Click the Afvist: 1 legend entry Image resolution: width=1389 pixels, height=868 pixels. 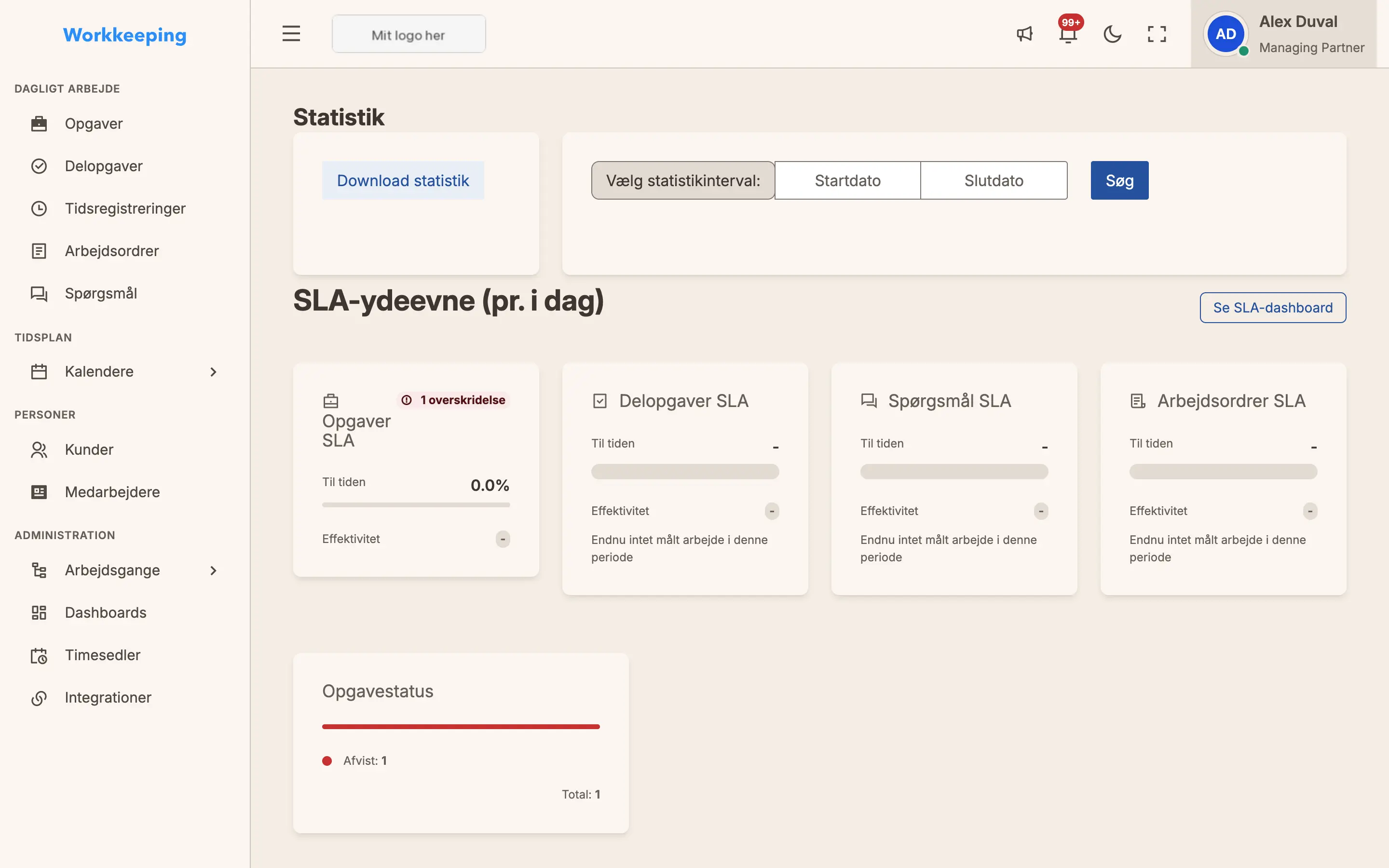coord(354,760)
